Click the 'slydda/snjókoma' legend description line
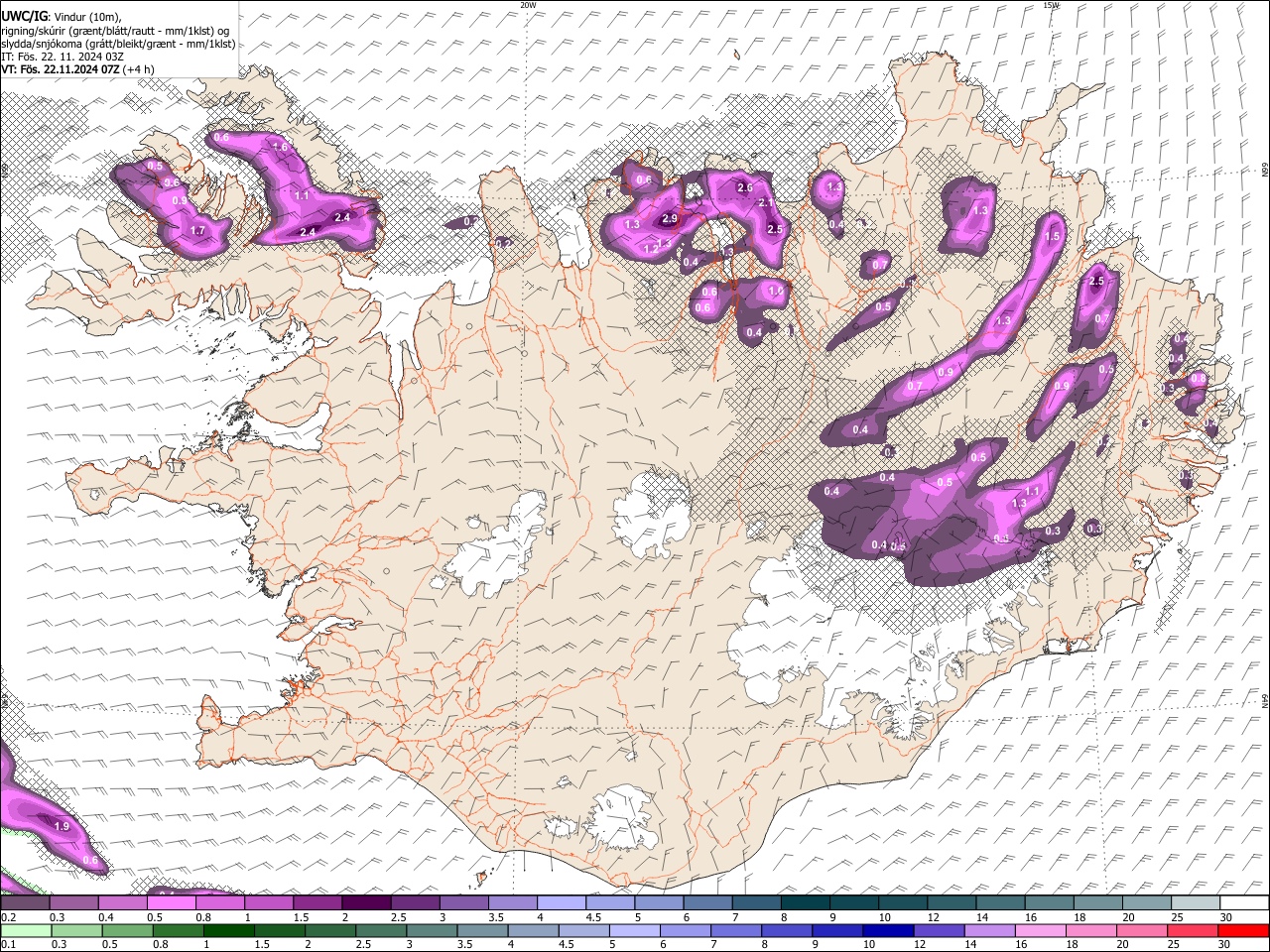Image resolution: width=1270 pixels, height=952 pixels. [x=118, y=44]
